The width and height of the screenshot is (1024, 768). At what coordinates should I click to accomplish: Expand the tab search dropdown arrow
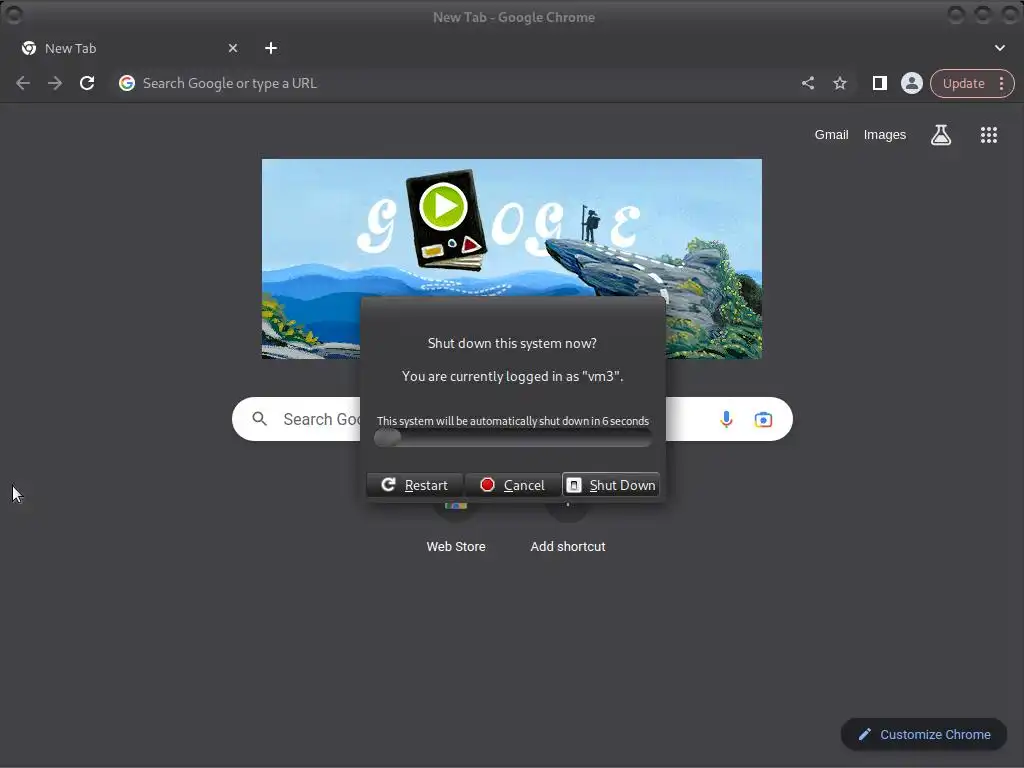point(999,48)
